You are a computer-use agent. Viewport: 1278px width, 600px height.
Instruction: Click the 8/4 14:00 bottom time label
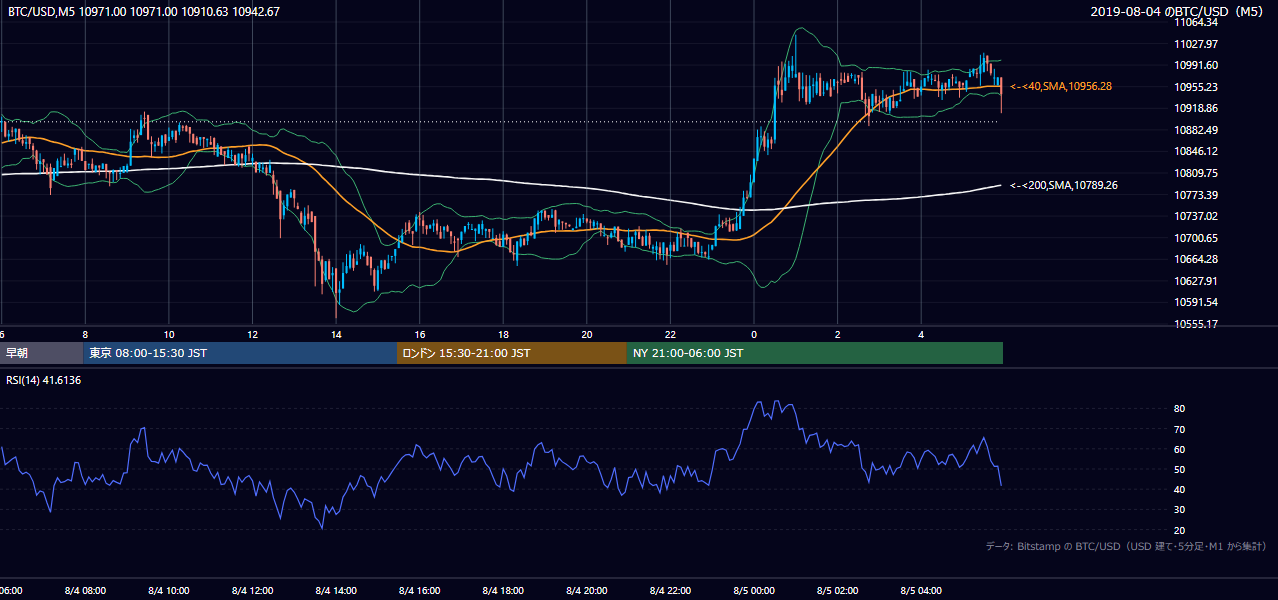coord(336,591)
